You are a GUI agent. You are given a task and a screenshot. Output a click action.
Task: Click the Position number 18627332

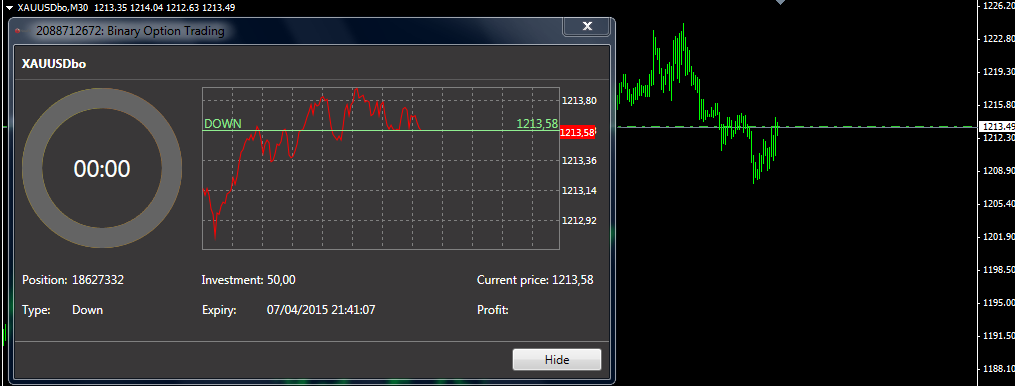[x=98, y=280]
